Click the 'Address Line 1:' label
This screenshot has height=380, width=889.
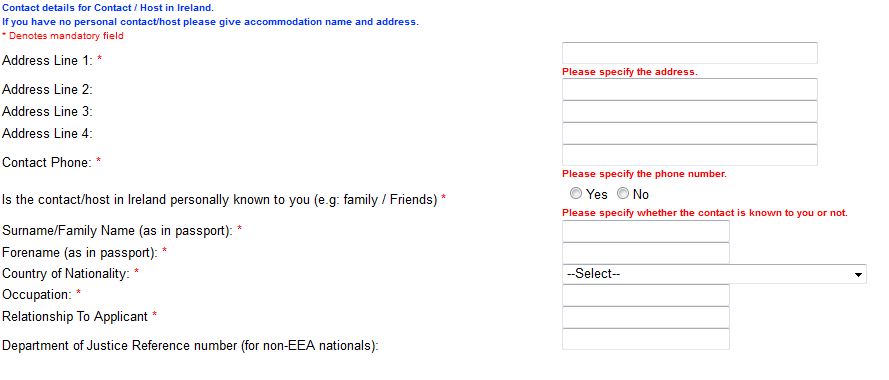[48, 61]
